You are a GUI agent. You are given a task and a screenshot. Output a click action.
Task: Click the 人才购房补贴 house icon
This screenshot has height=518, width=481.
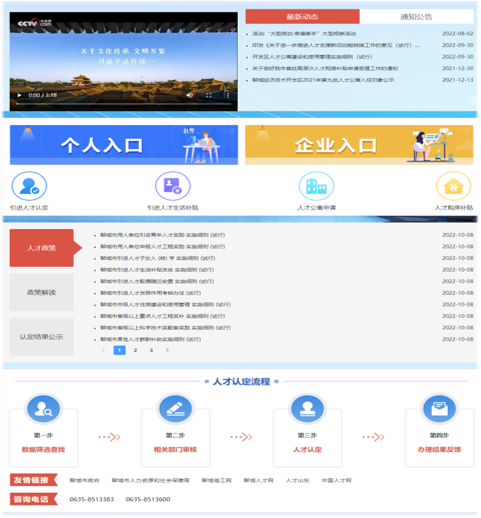454,186
